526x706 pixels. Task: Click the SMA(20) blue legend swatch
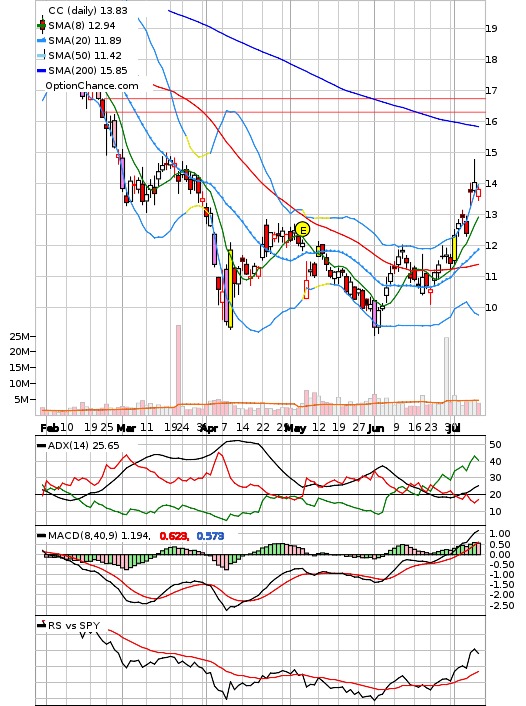[x=41, y=41]
